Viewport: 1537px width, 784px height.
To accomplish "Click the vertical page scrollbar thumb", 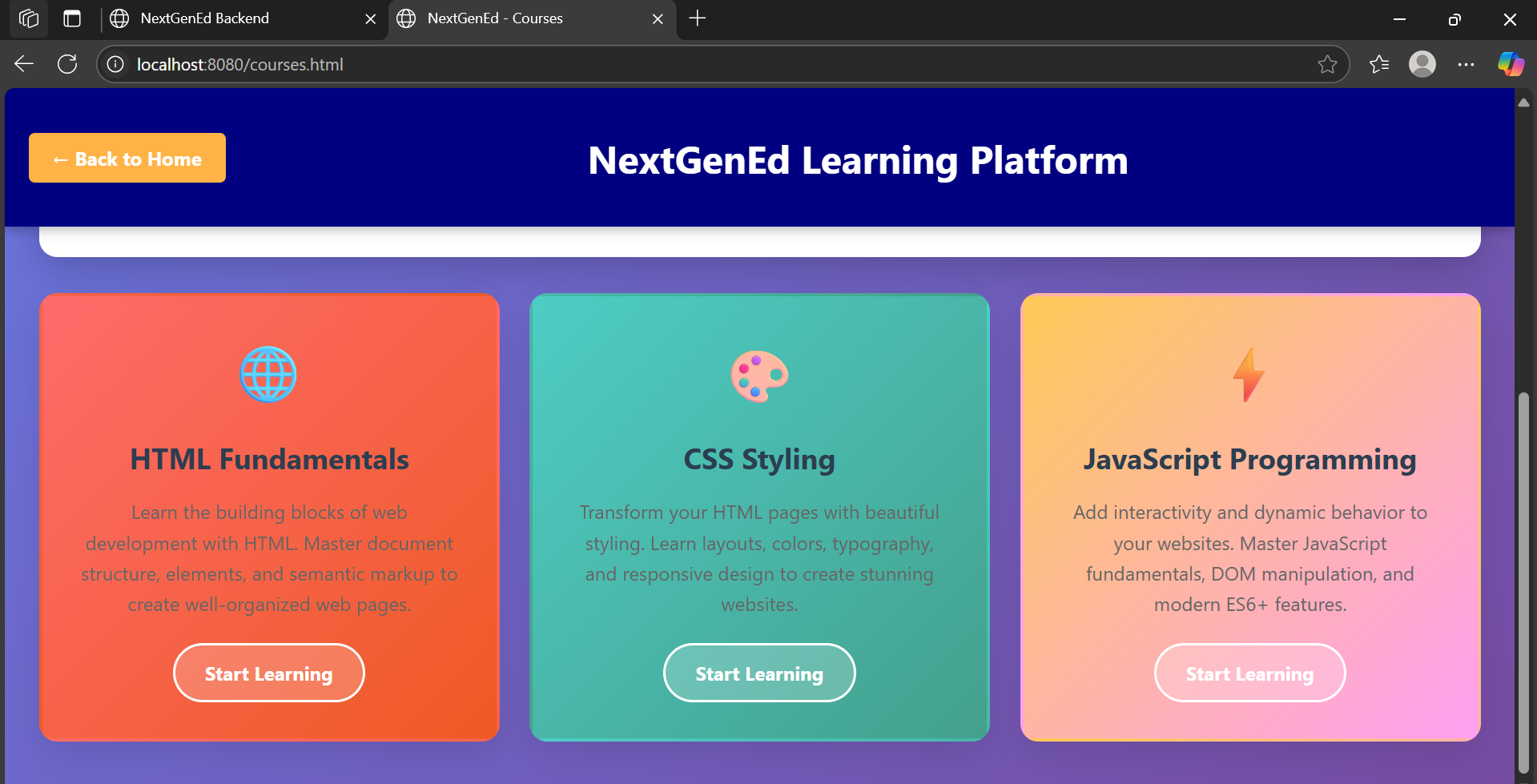I will [x=1523, y=583].
